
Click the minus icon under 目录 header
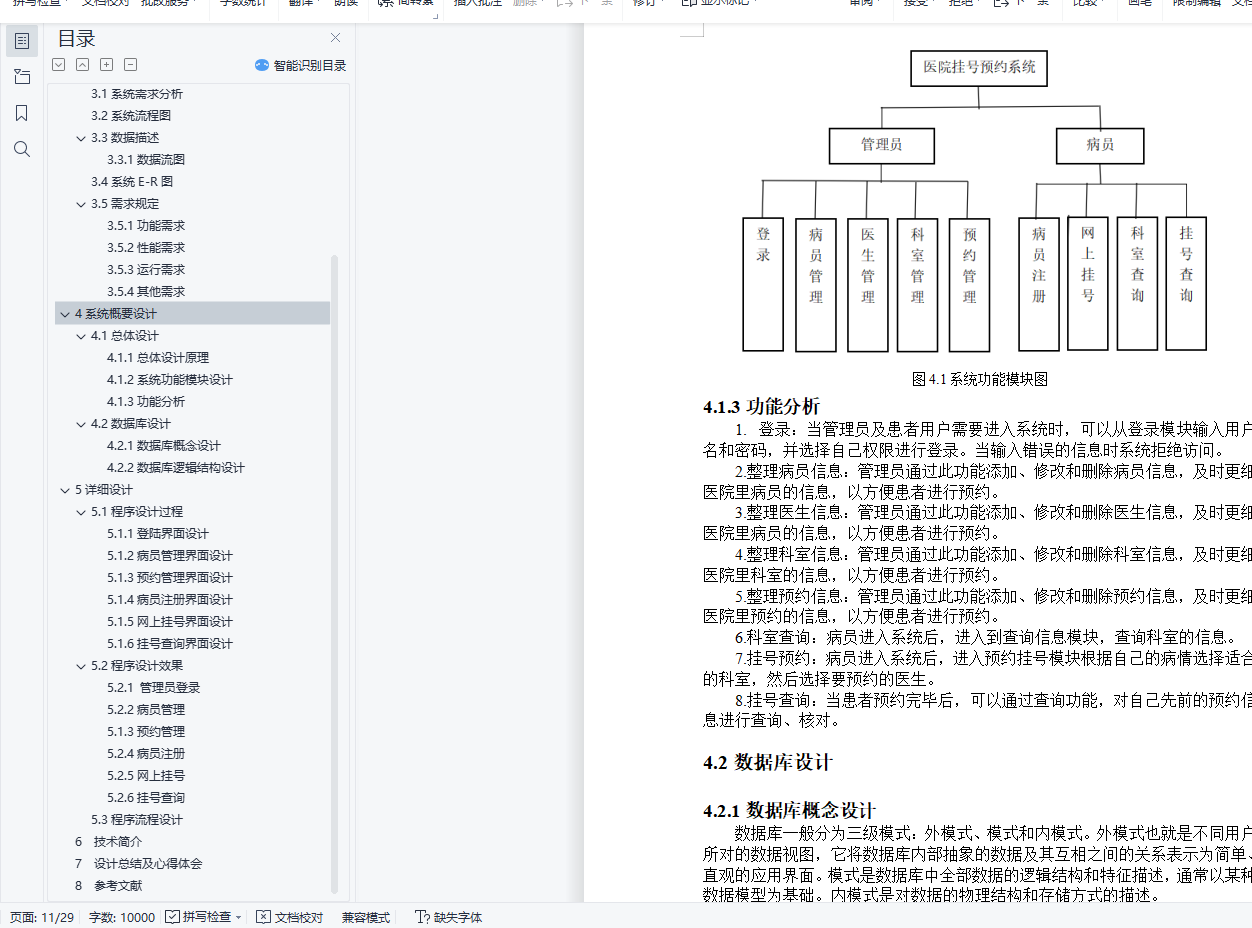tap(131, 65)
